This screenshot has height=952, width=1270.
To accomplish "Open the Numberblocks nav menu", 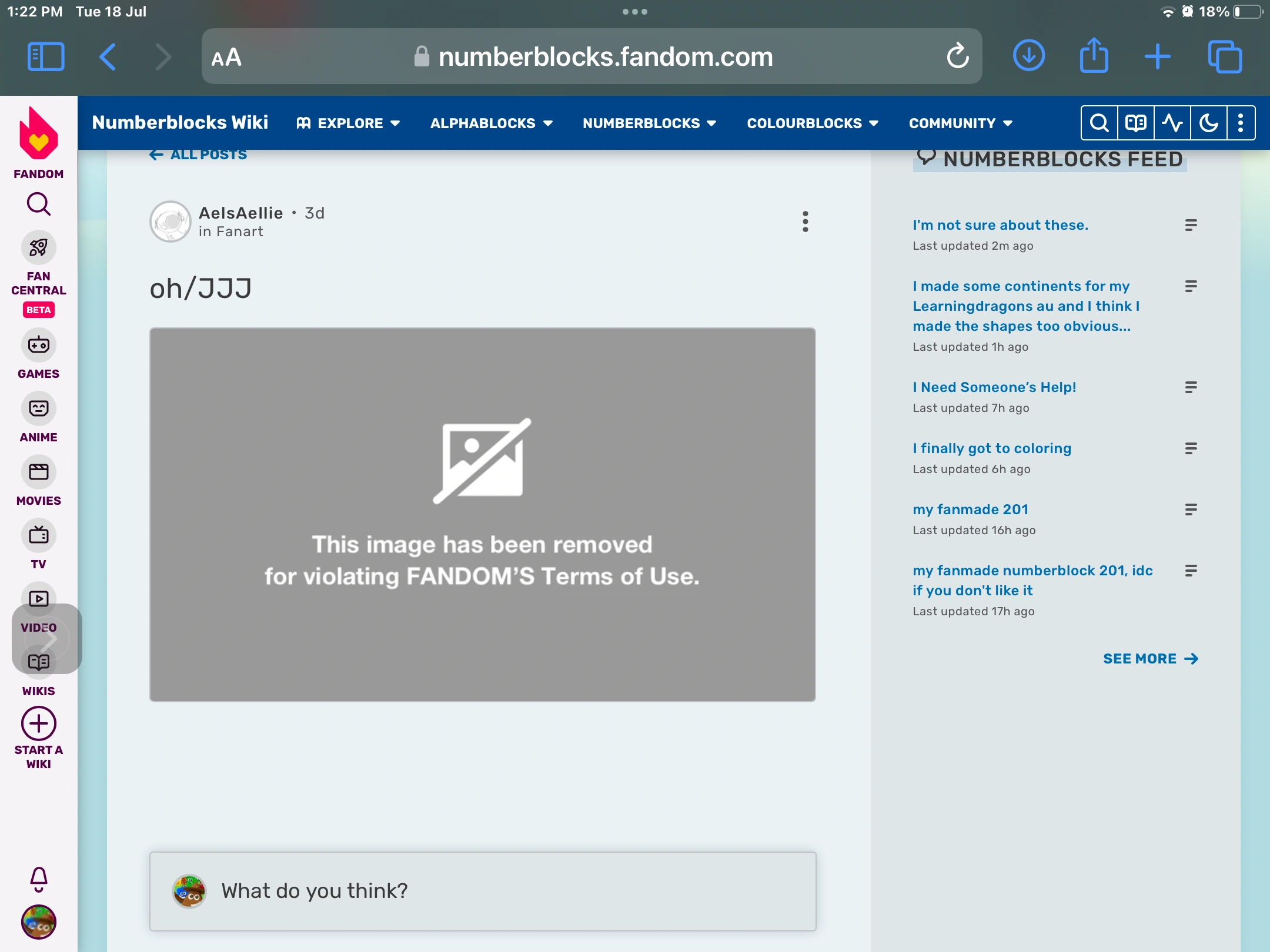I will [649, 123].
